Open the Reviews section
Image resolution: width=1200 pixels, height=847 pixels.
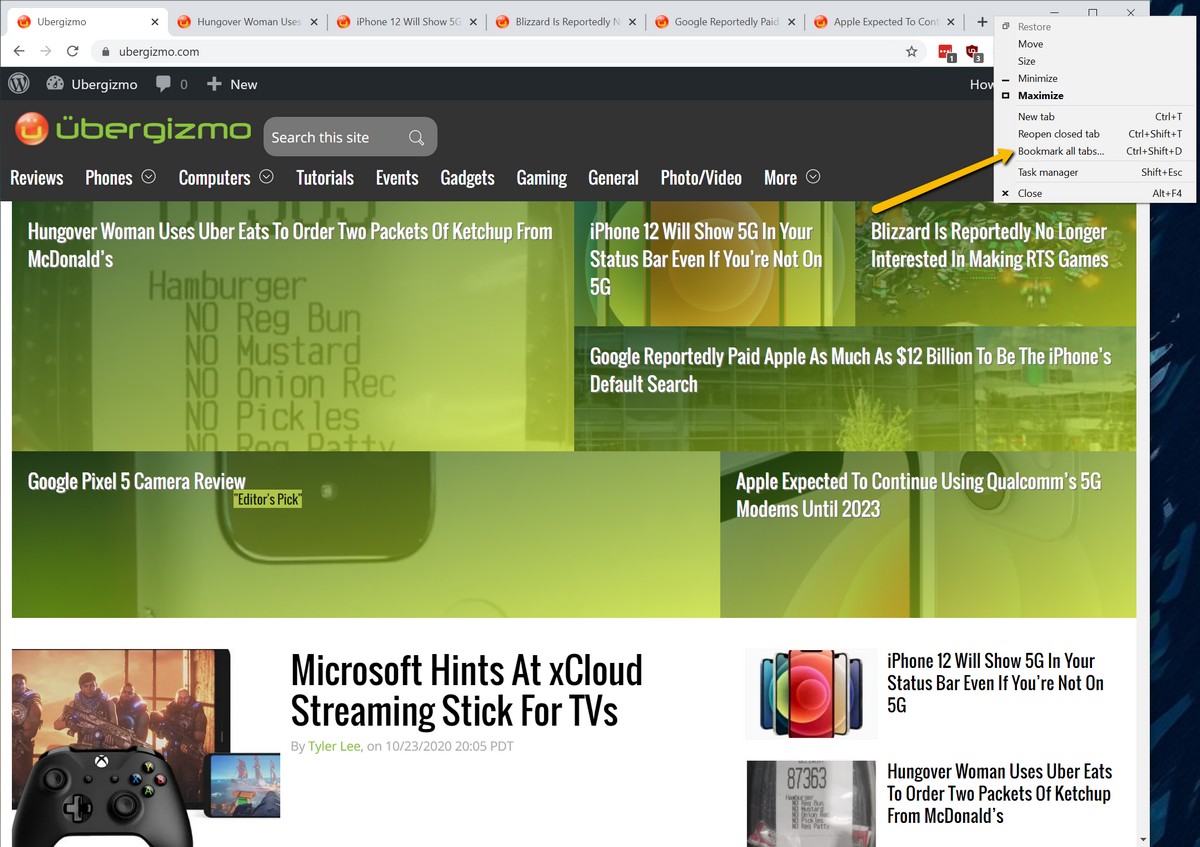[x=37, y=178]
